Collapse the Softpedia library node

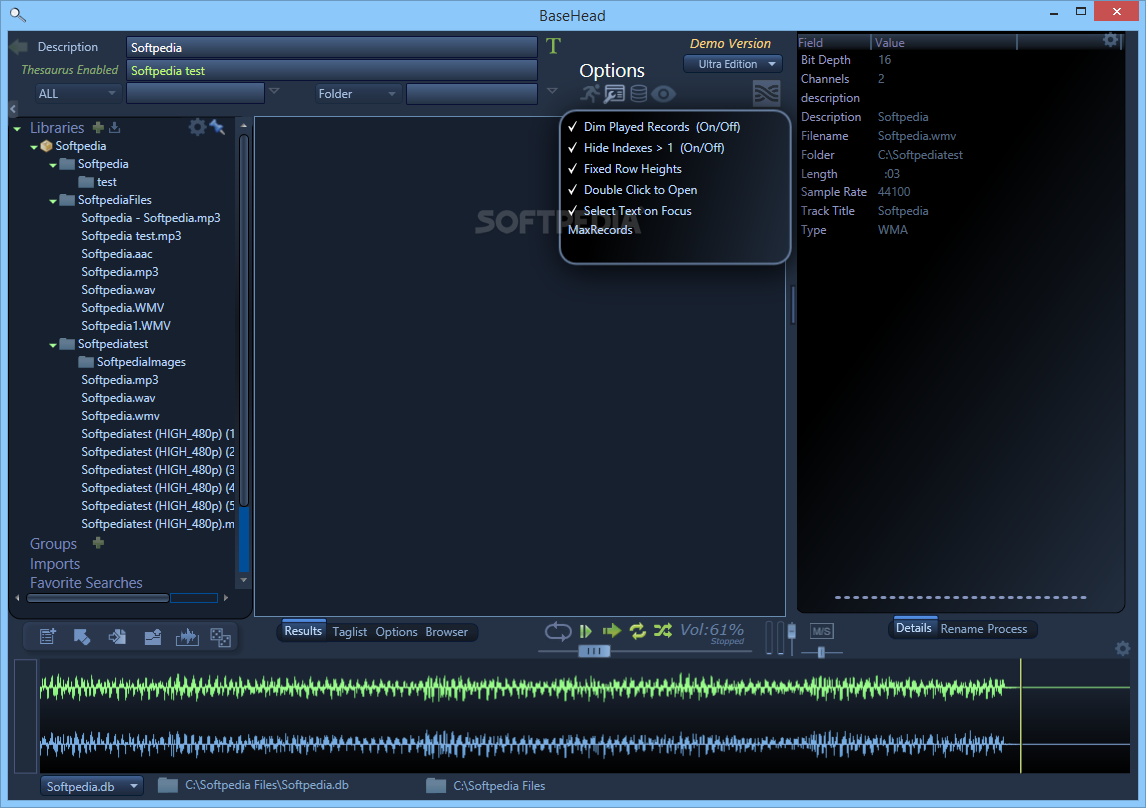coord(34,147)
